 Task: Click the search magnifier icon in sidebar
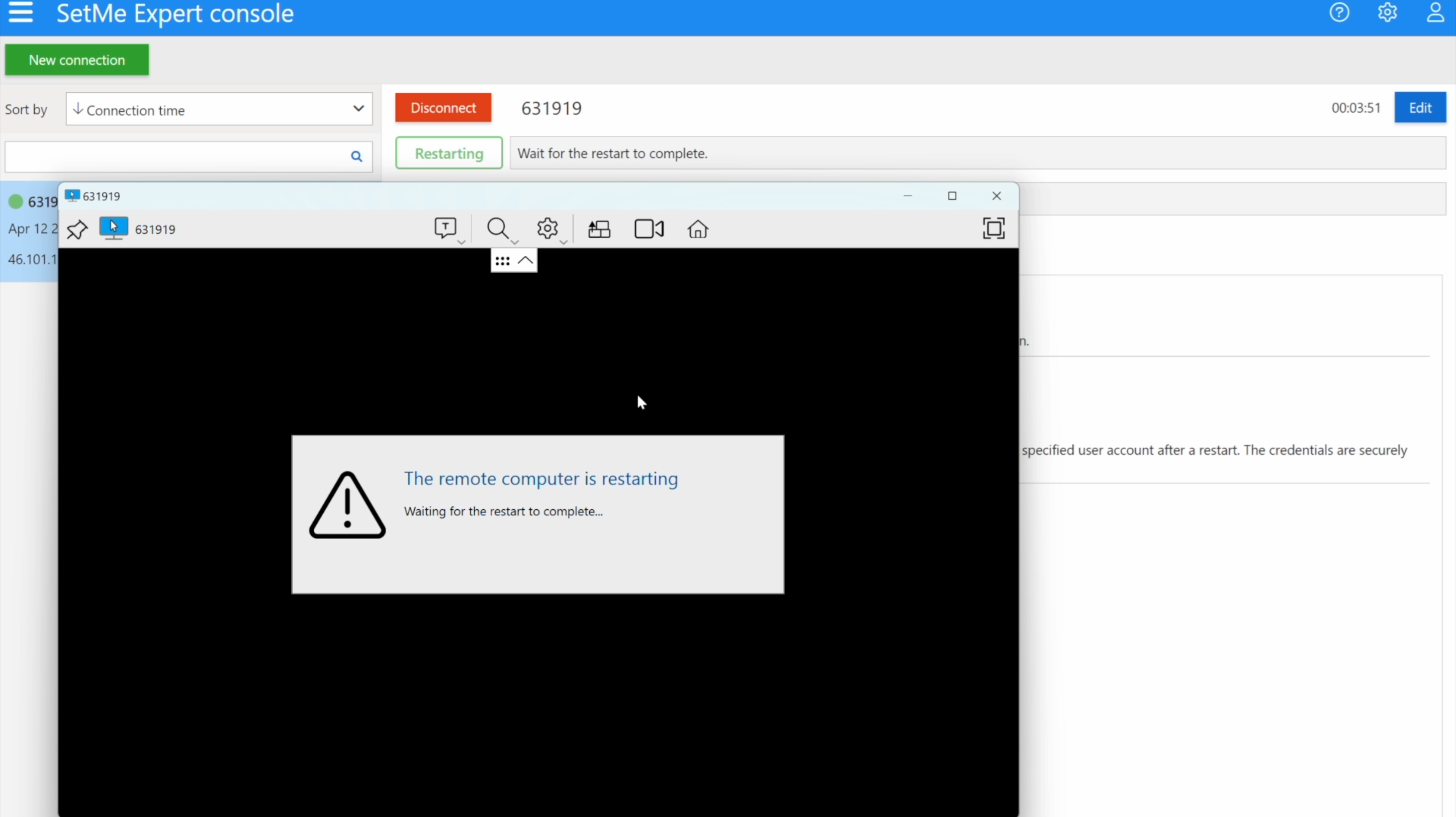[356, 156]
